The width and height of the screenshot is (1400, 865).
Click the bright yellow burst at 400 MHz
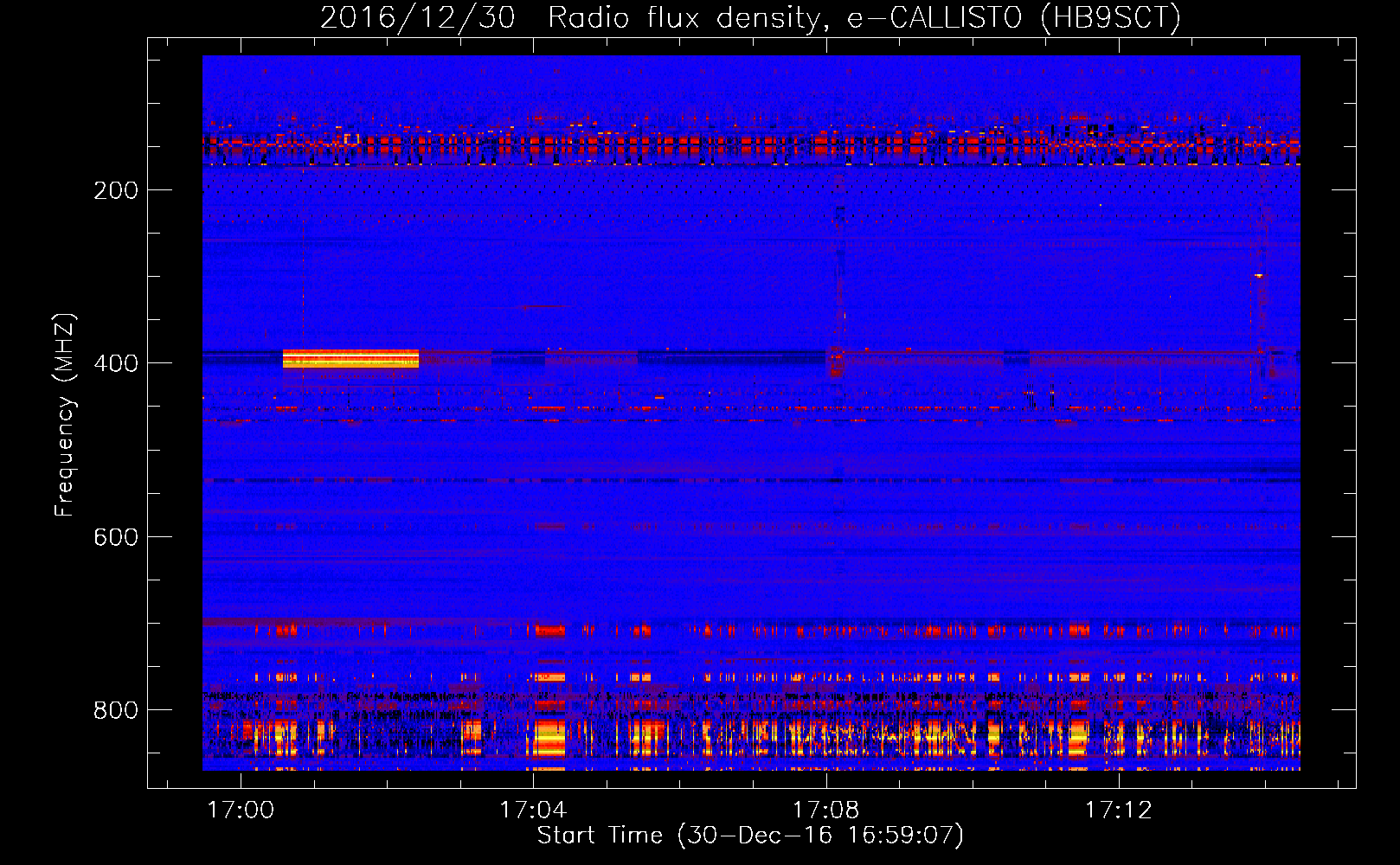pyautogui.click(x=350, y=359)
